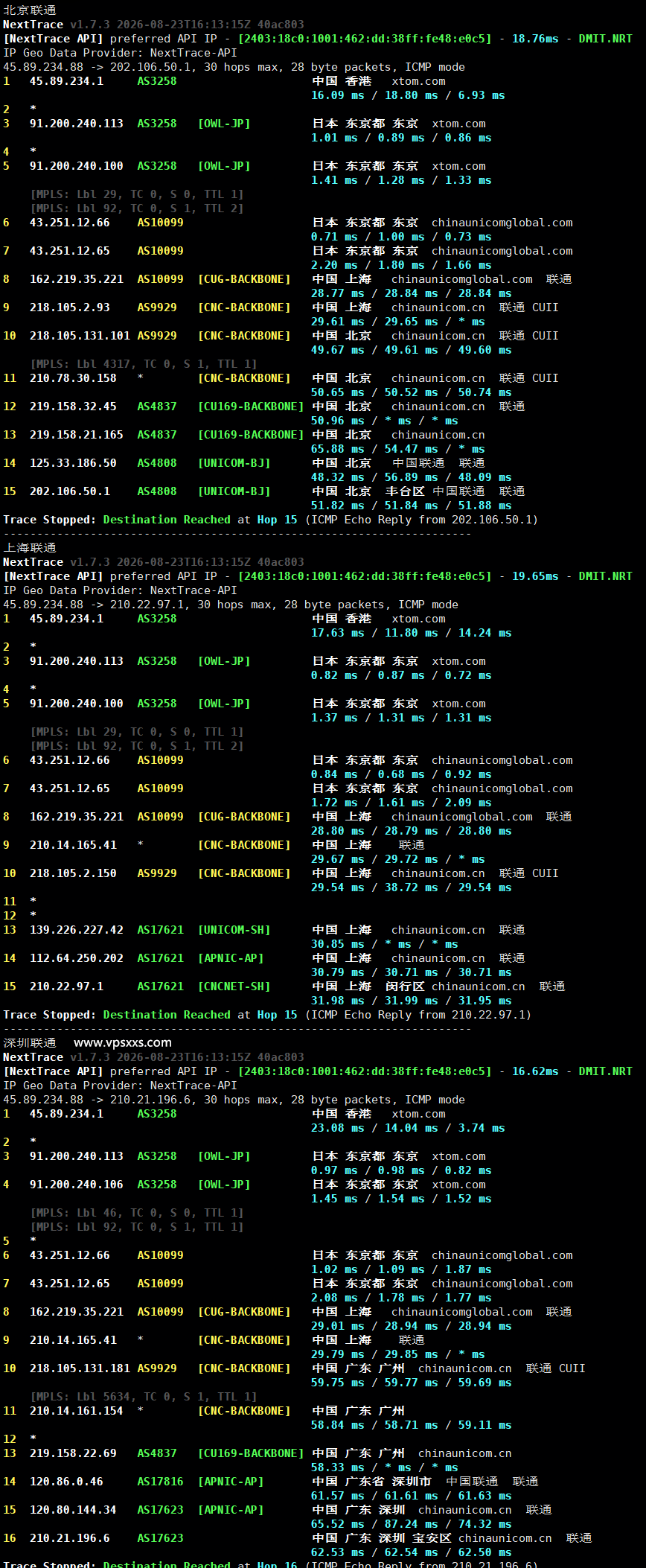The height and width of the screenshot is (1568, 646).
Task: Click the [UNICOM-SH] network tag
Action: tap(234, 930)
